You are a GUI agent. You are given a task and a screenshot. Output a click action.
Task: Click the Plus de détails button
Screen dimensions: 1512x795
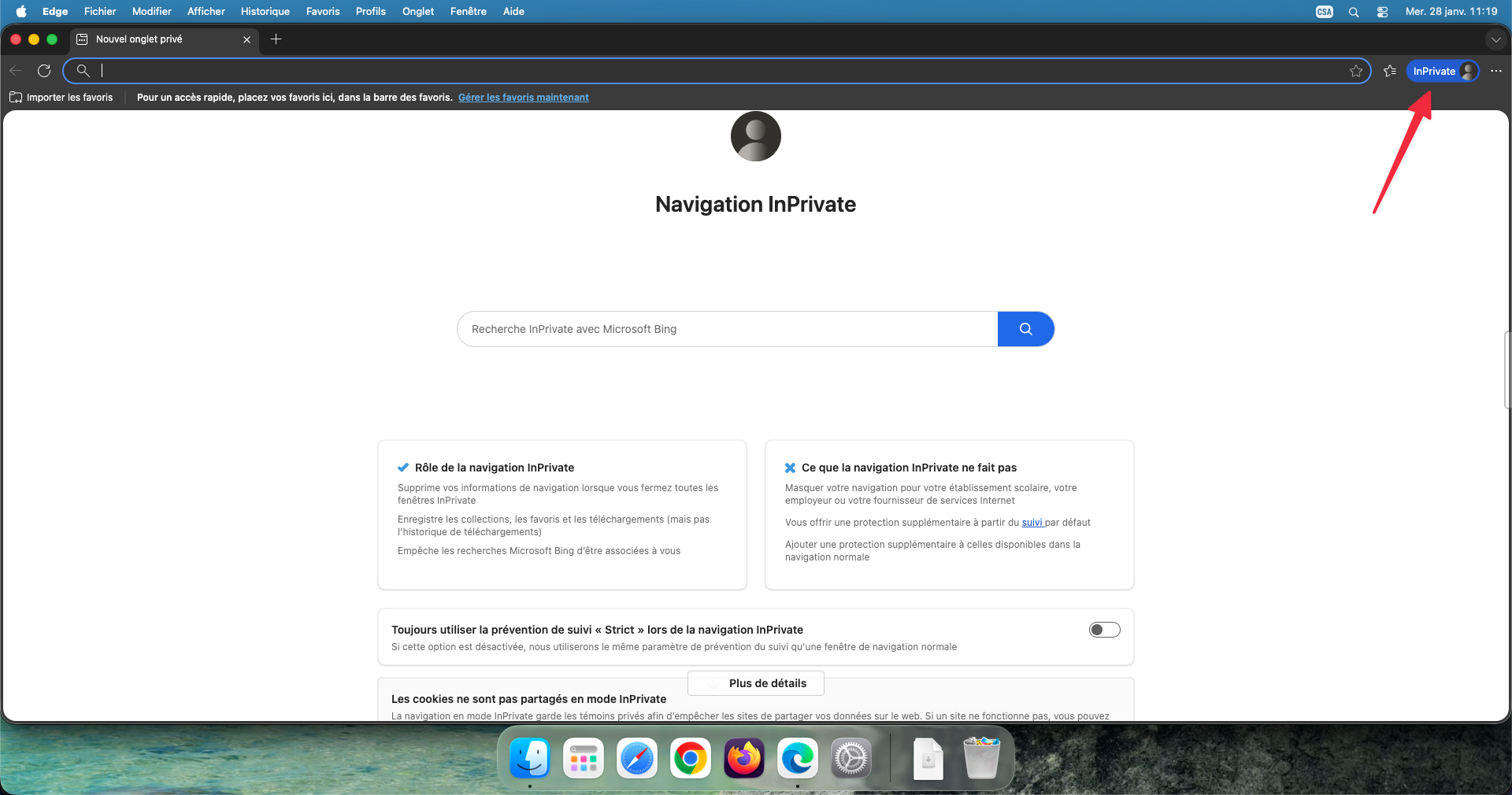point(756,683)
